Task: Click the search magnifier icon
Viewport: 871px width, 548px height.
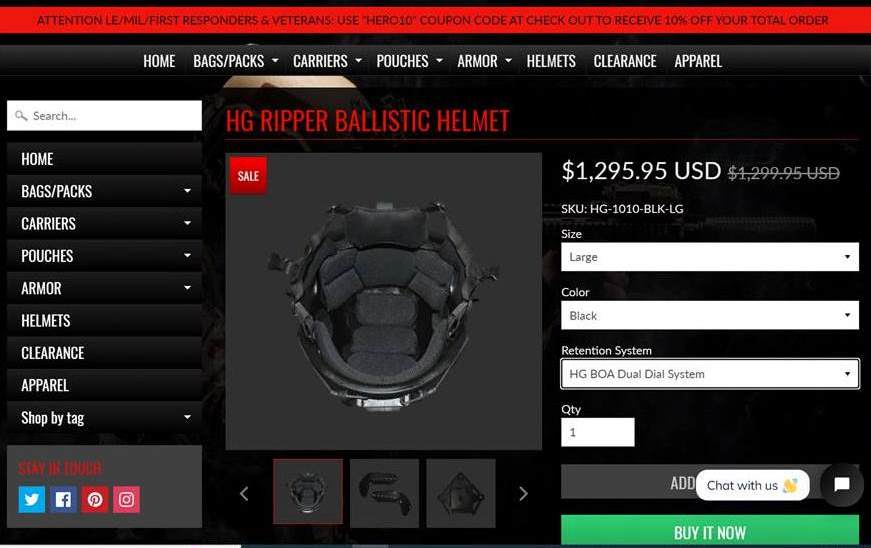Action: click(21, 115)
